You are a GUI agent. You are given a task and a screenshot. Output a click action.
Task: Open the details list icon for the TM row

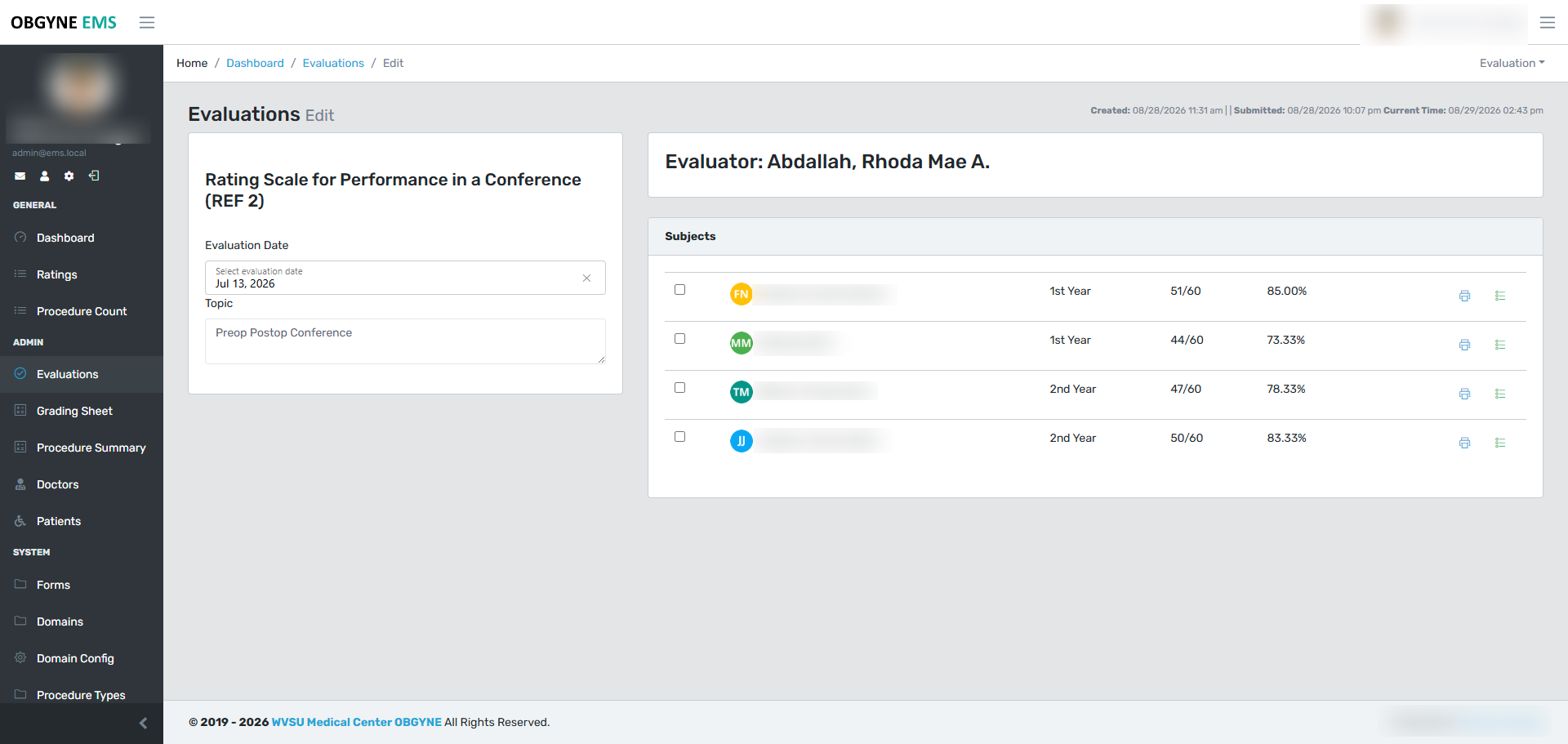1500,394
